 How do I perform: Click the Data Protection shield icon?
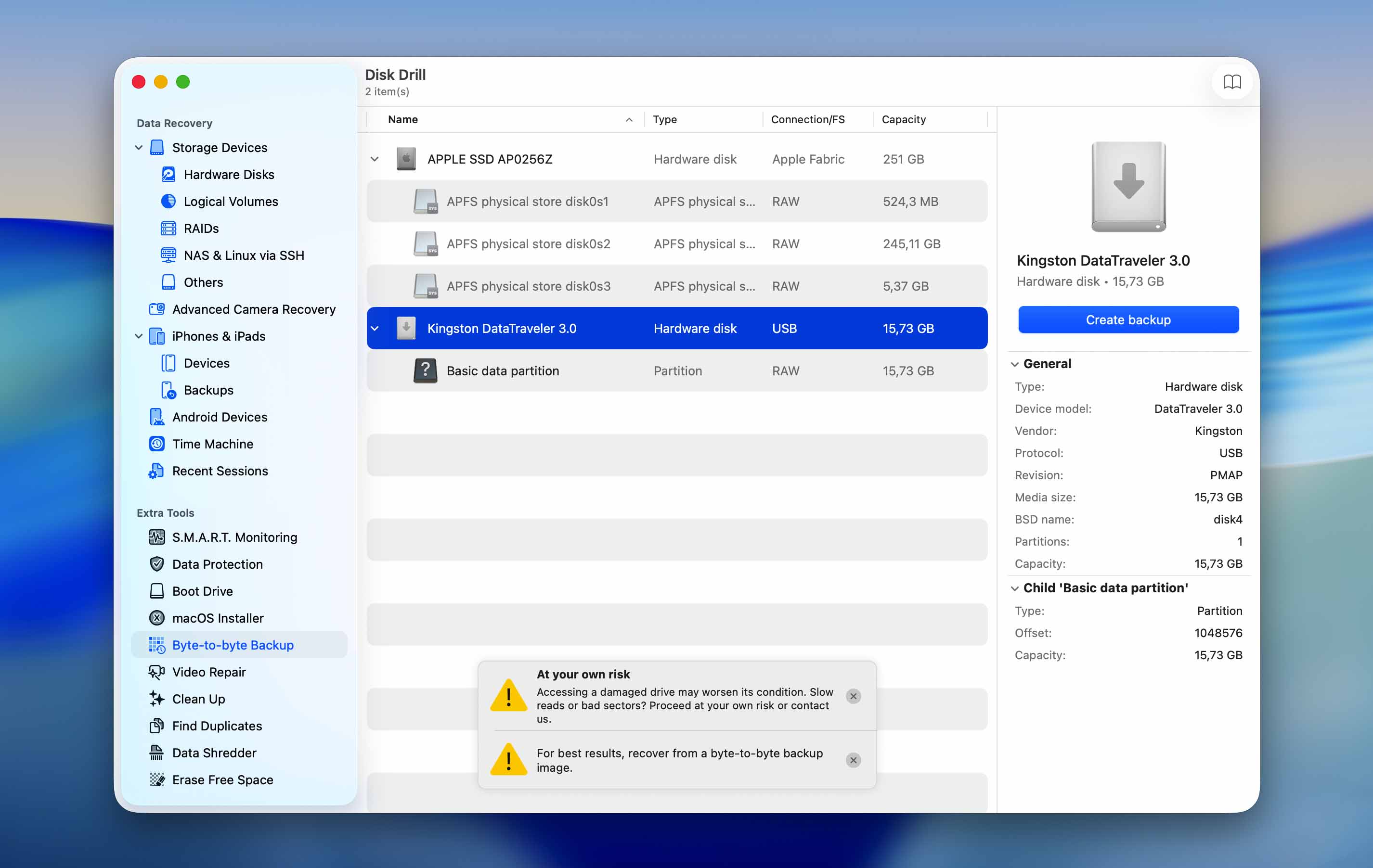(x=157, y=563)
